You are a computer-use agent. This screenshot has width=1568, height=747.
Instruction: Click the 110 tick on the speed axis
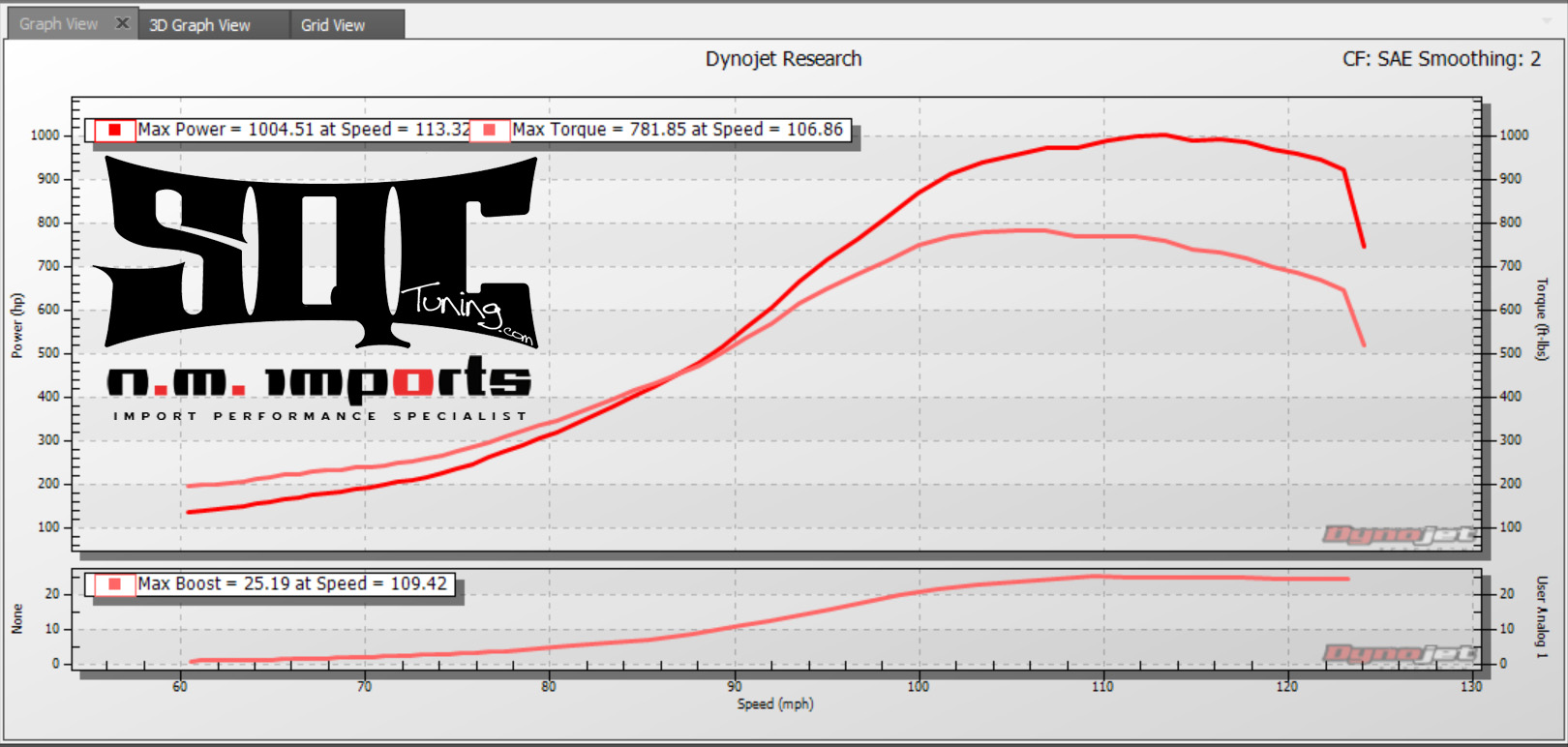[1102, 687]
